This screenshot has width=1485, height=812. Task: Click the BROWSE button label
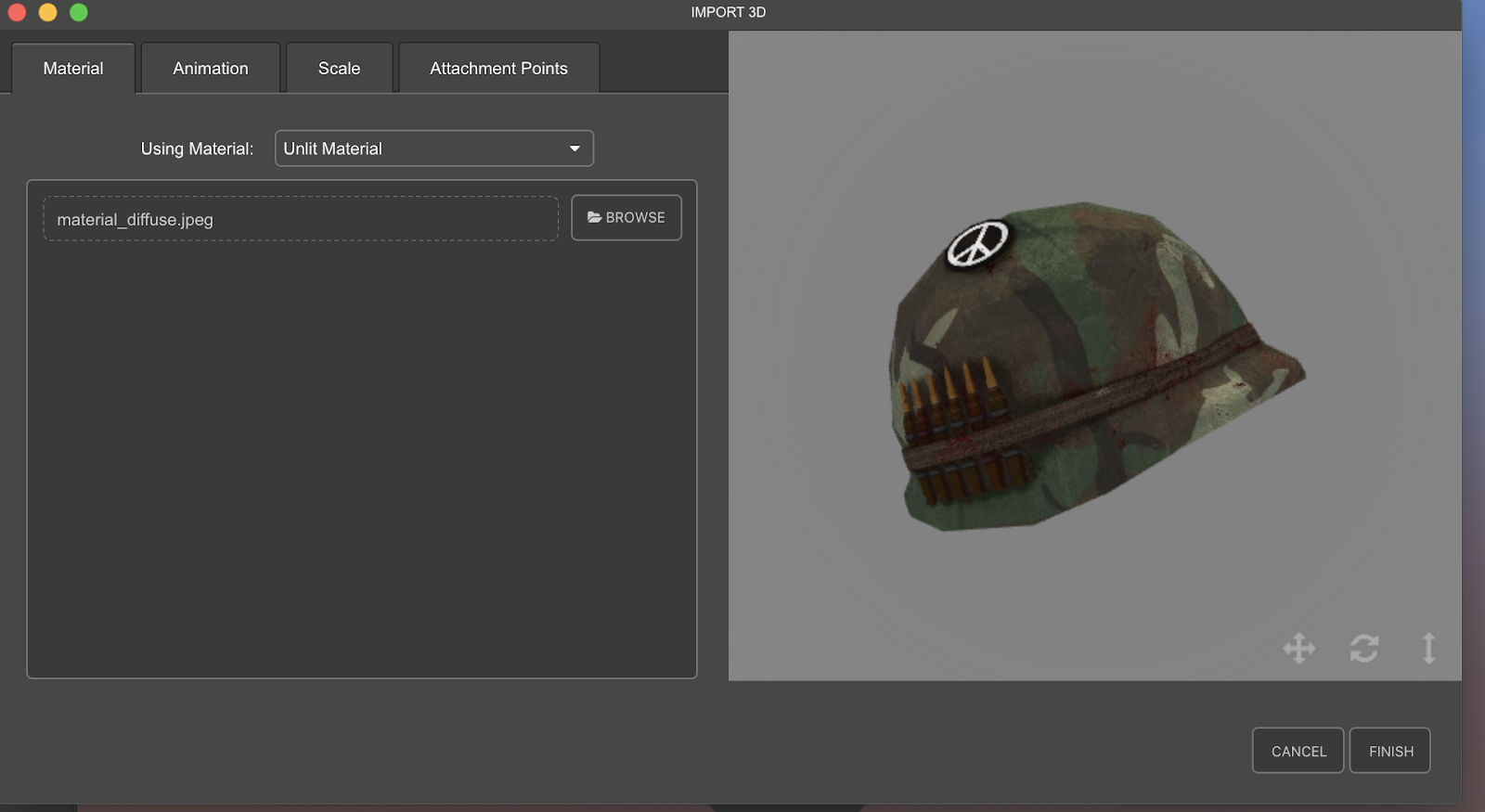[635, 217]
